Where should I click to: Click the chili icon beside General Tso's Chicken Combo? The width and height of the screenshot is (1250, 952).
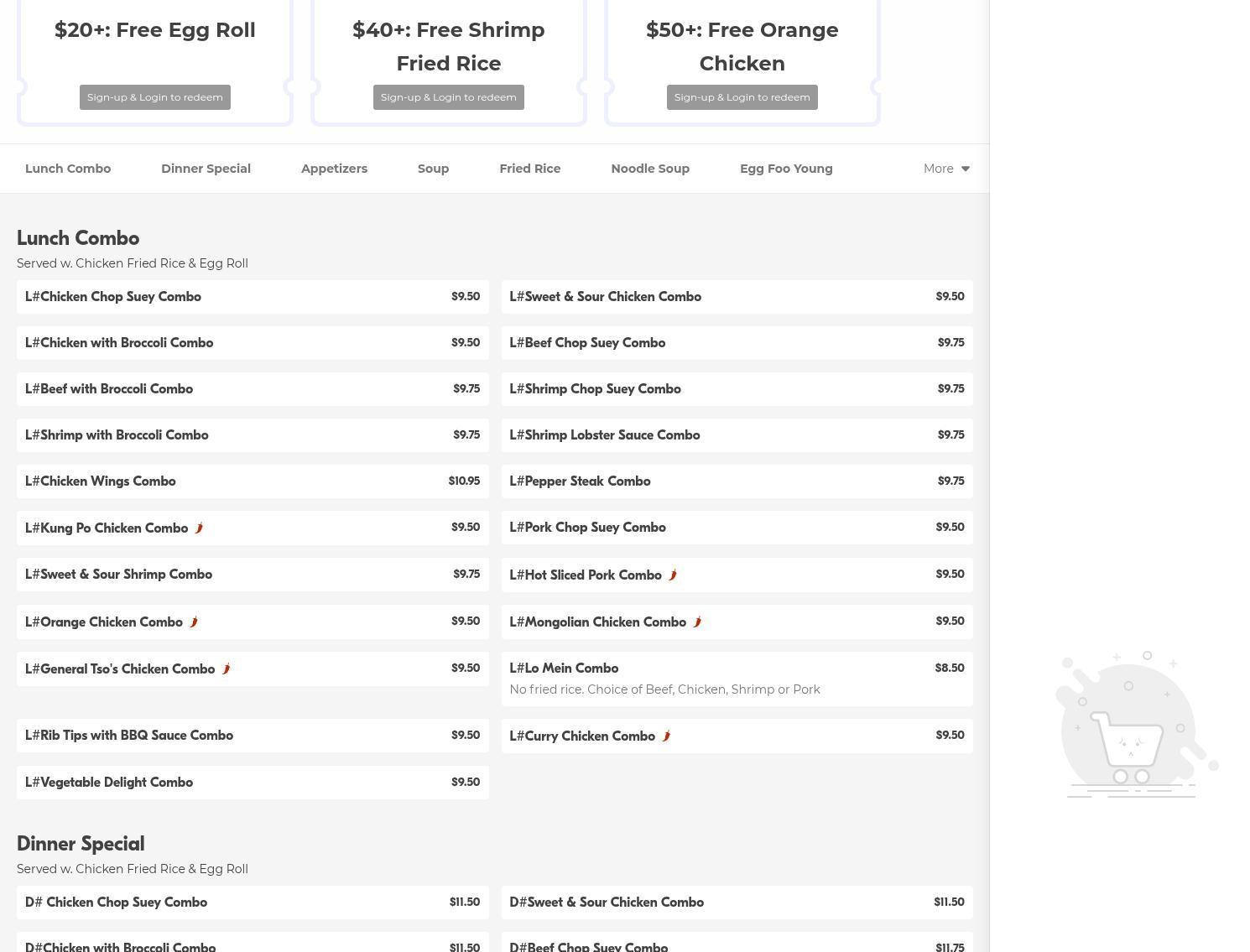pos(226,668)
